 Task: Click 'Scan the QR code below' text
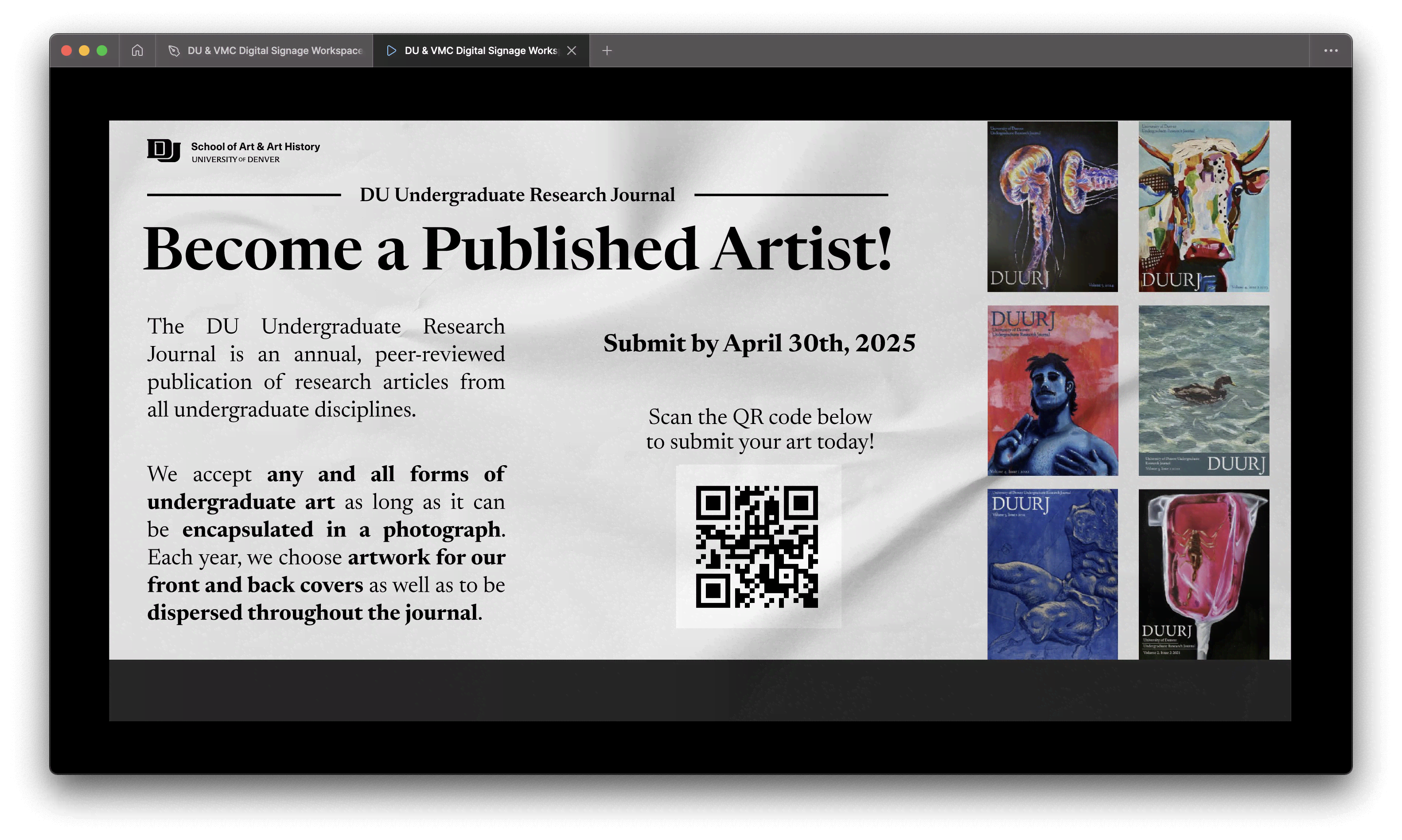(759, 416)
